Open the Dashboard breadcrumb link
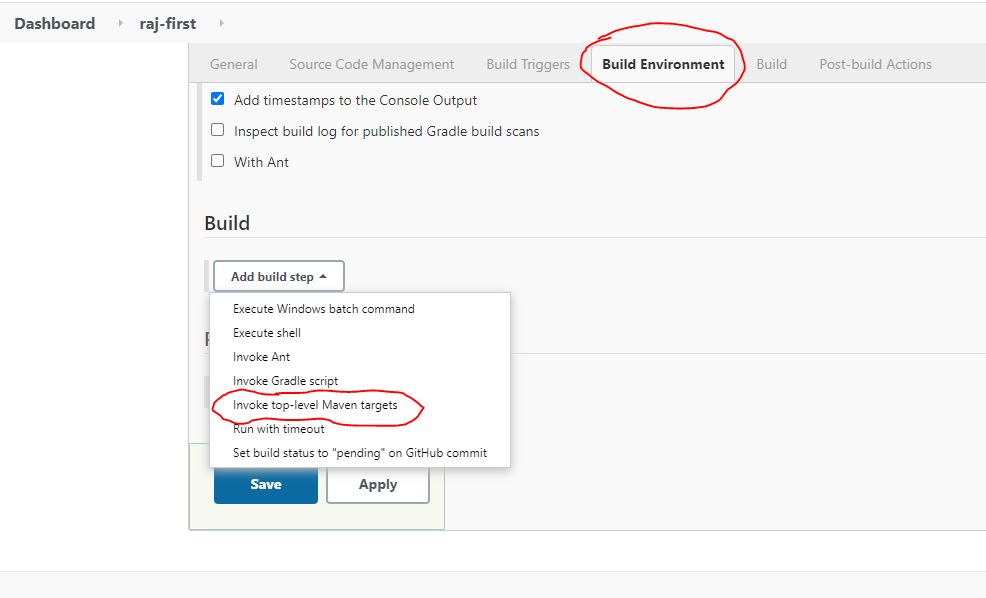 (x=55, y=23)
